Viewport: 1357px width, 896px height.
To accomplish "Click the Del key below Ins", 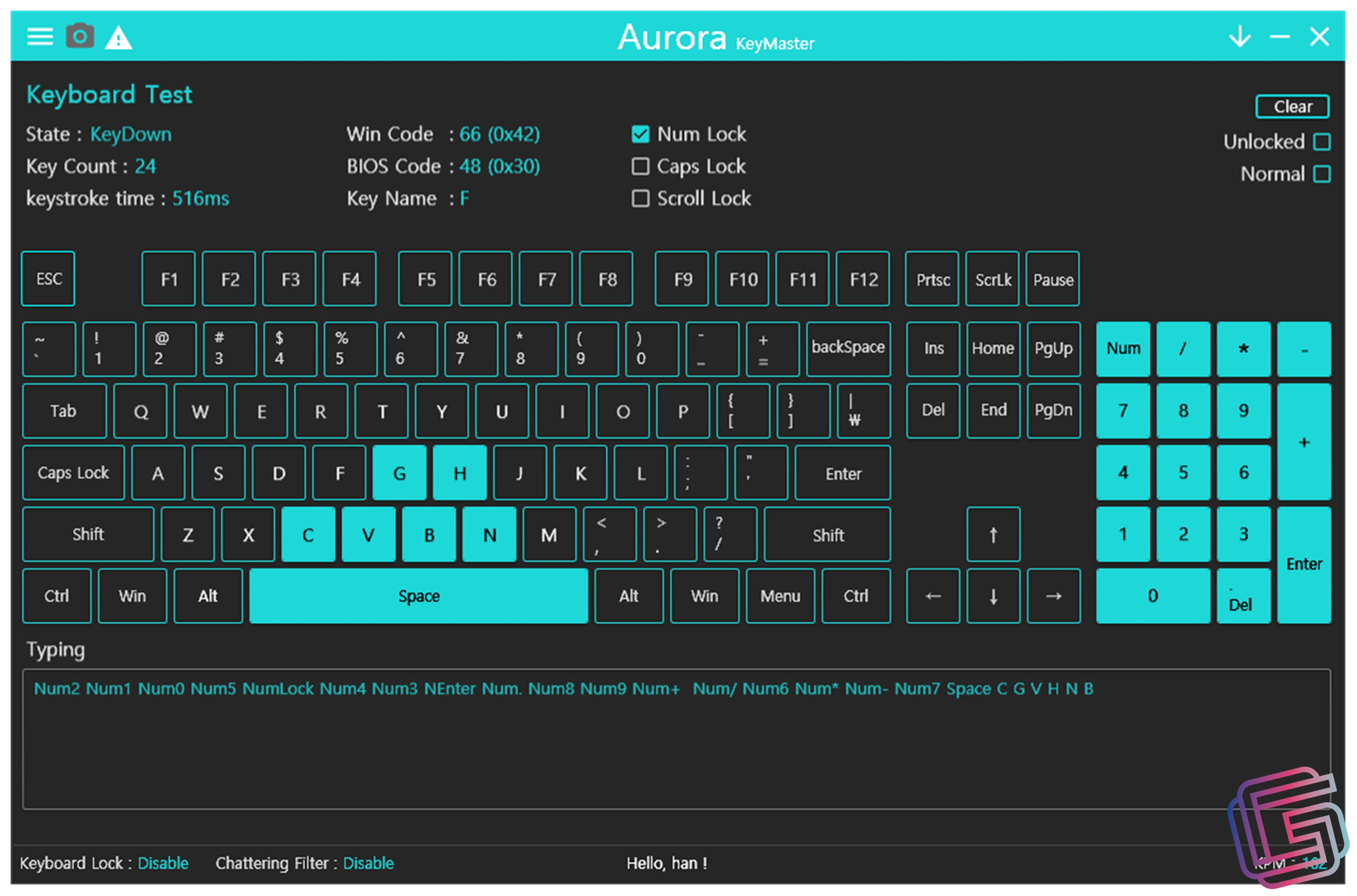I will coord(933,411).
